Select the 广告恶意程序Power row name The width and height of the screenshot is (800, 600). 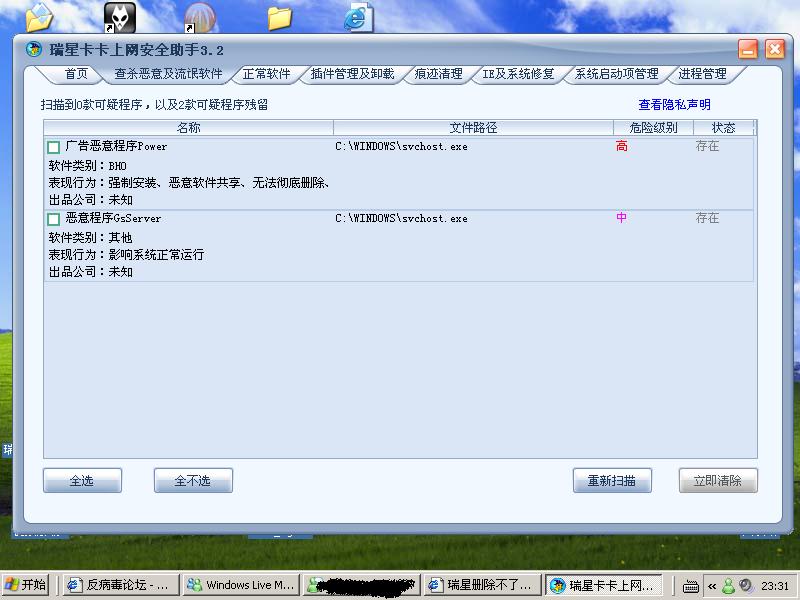pyautogui.click(x=116, y=146)
